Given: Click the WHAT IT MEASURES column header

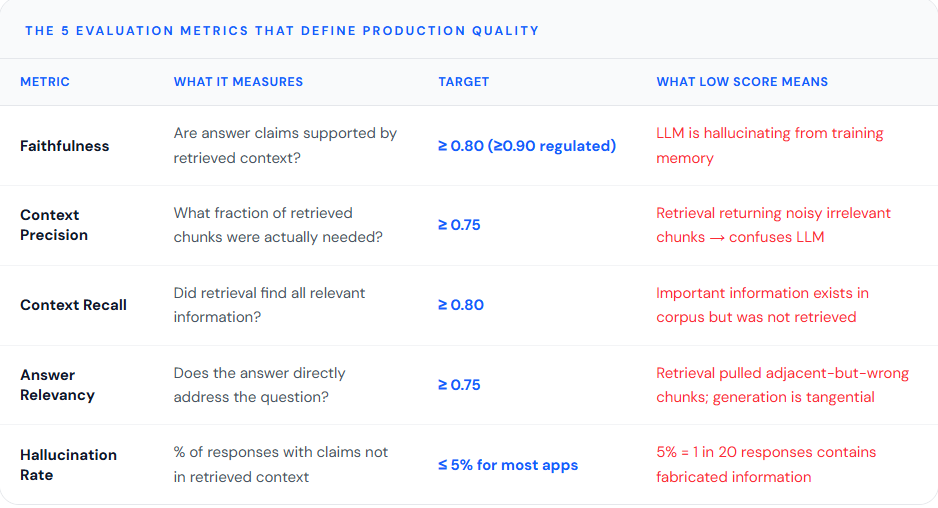Looking at the screenshot, I should click(238, 82).
